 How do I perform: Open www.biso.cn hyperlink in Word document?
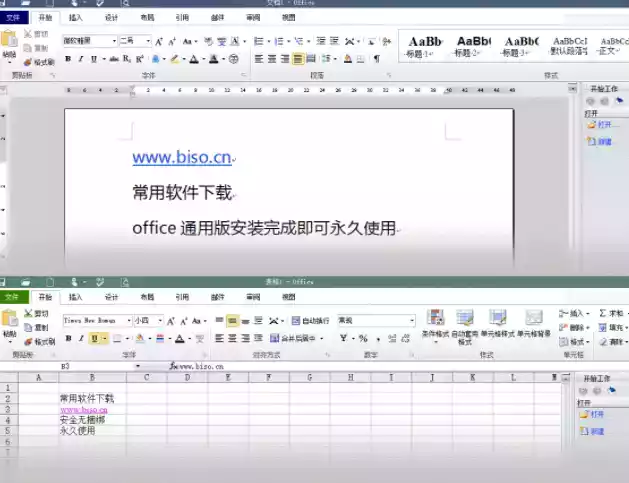tap(182, 157)
